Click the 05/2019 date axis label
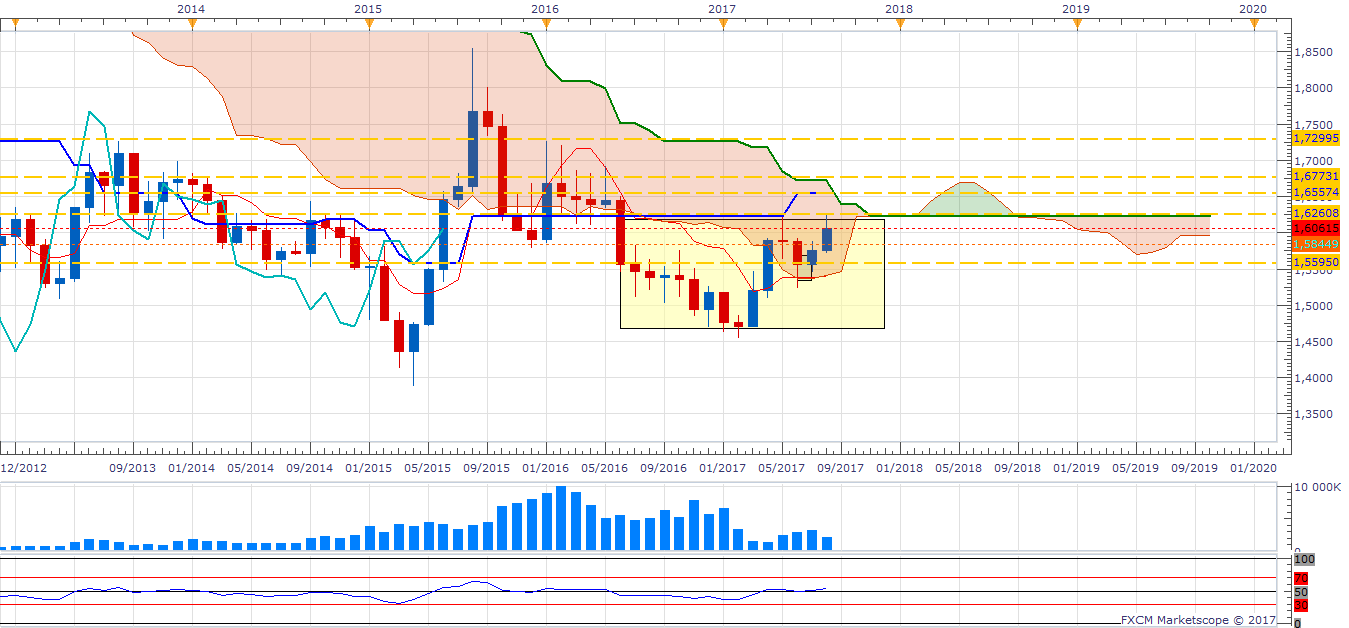This screenshot has width=1349, height=628. coord(1135,468)
